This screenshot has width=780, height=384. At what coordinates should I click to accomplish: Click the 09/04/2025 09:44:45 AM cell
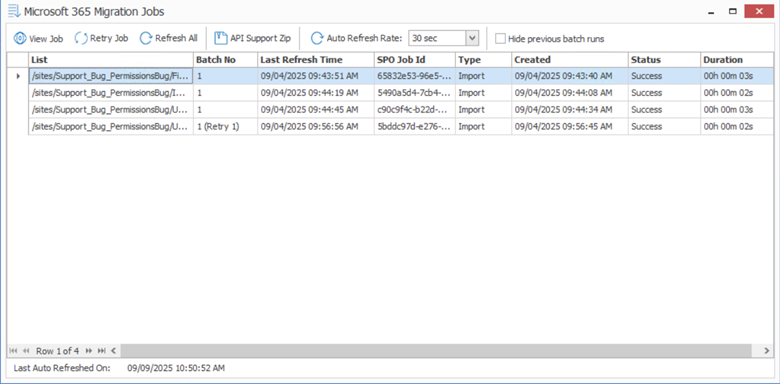pos(316,110)
